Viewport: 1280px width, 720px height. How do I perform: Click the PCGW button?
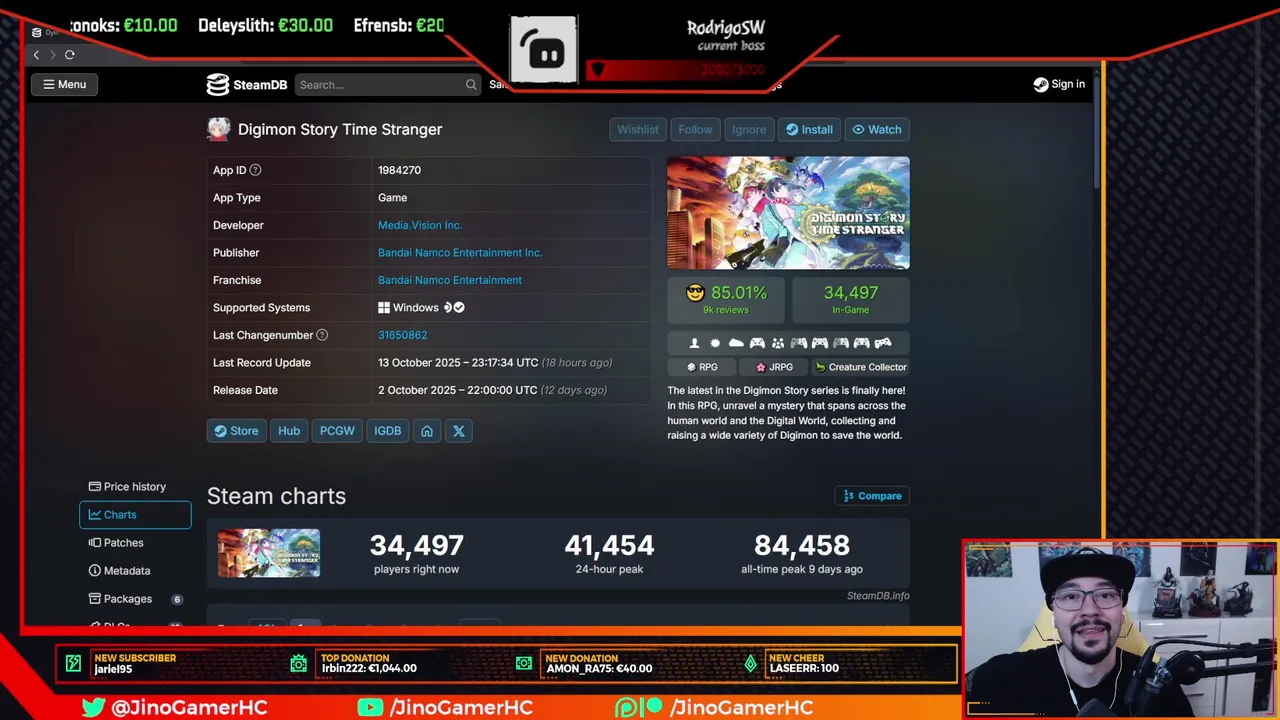click(x=337, y=431)
